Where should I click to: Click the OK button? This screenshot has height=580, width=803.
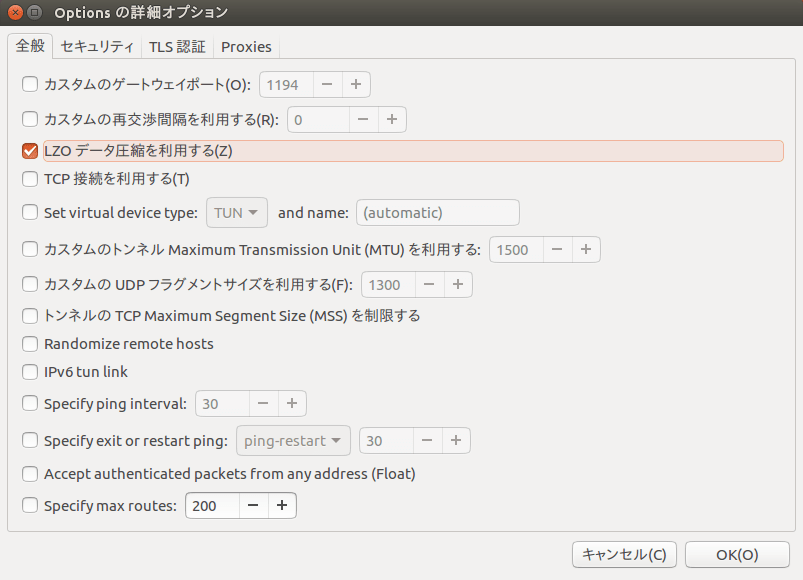tap(737, 554)
